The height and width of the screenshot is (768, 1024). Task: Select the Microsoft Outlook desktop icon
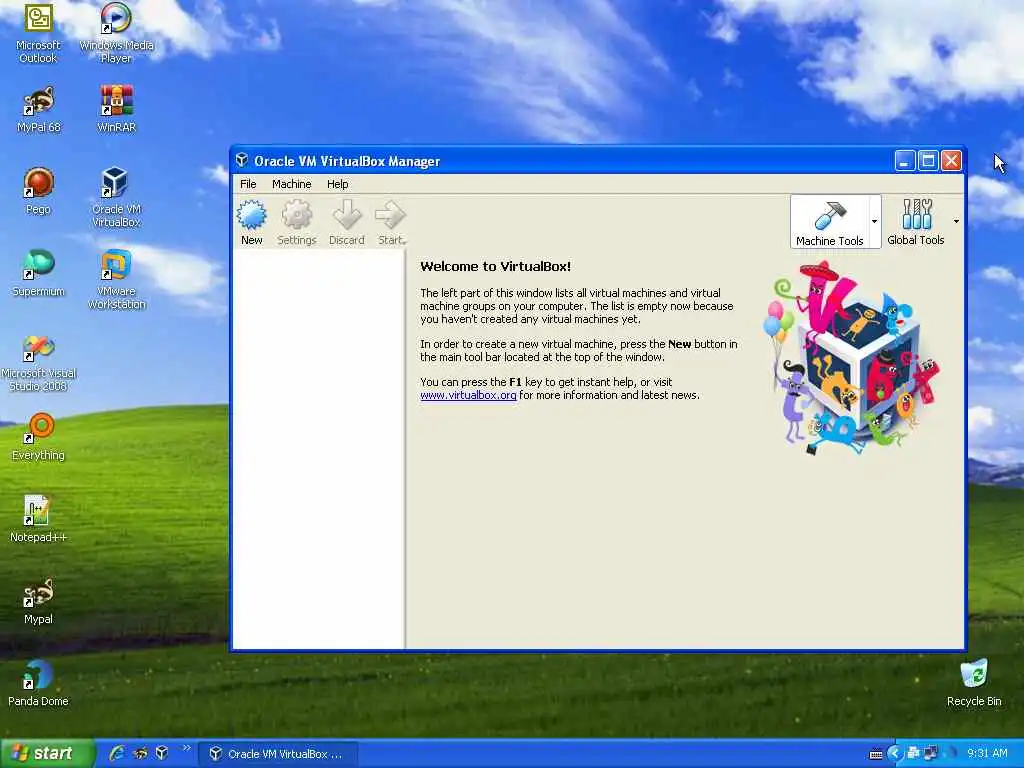point(38,34)
